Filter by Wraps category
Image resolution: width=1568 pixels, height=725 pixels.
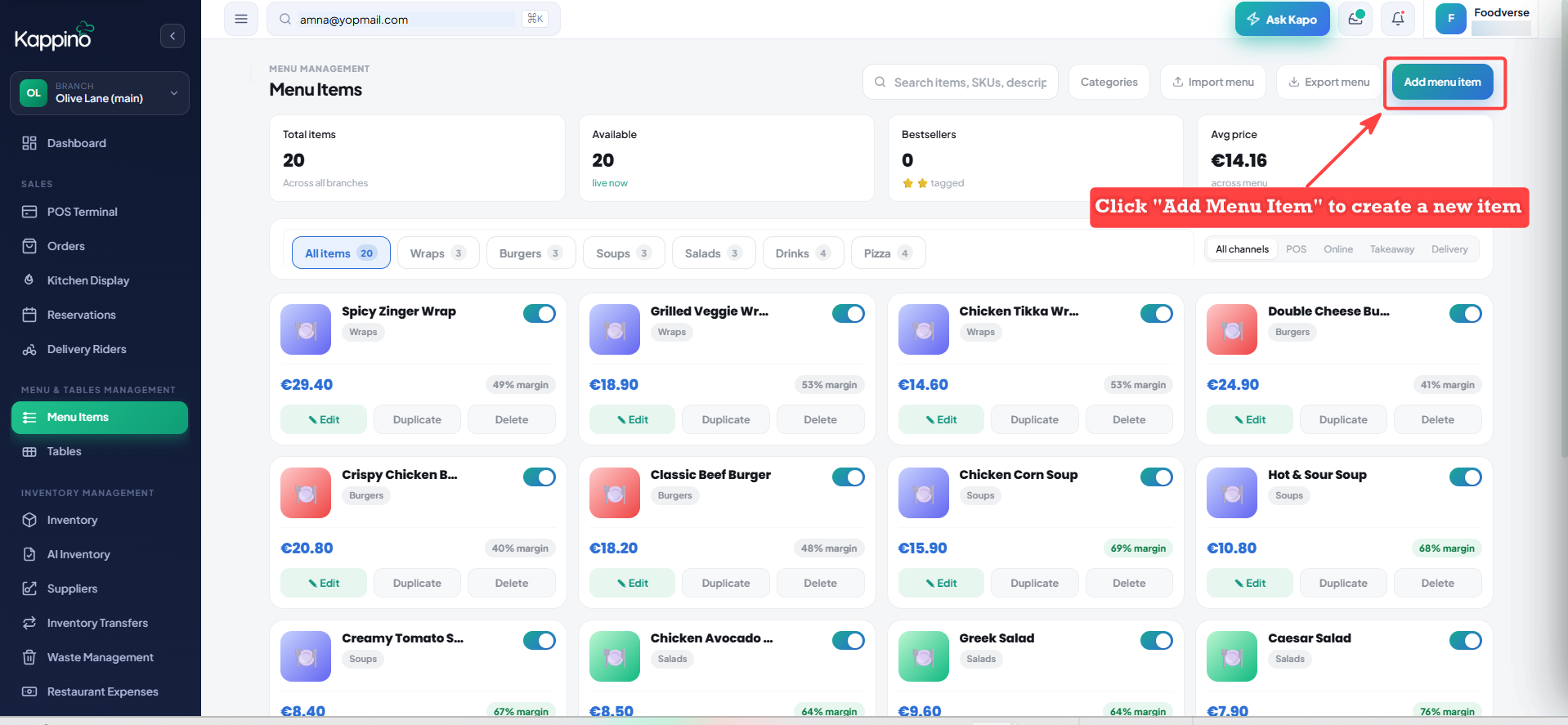click(x=438, y=253)
